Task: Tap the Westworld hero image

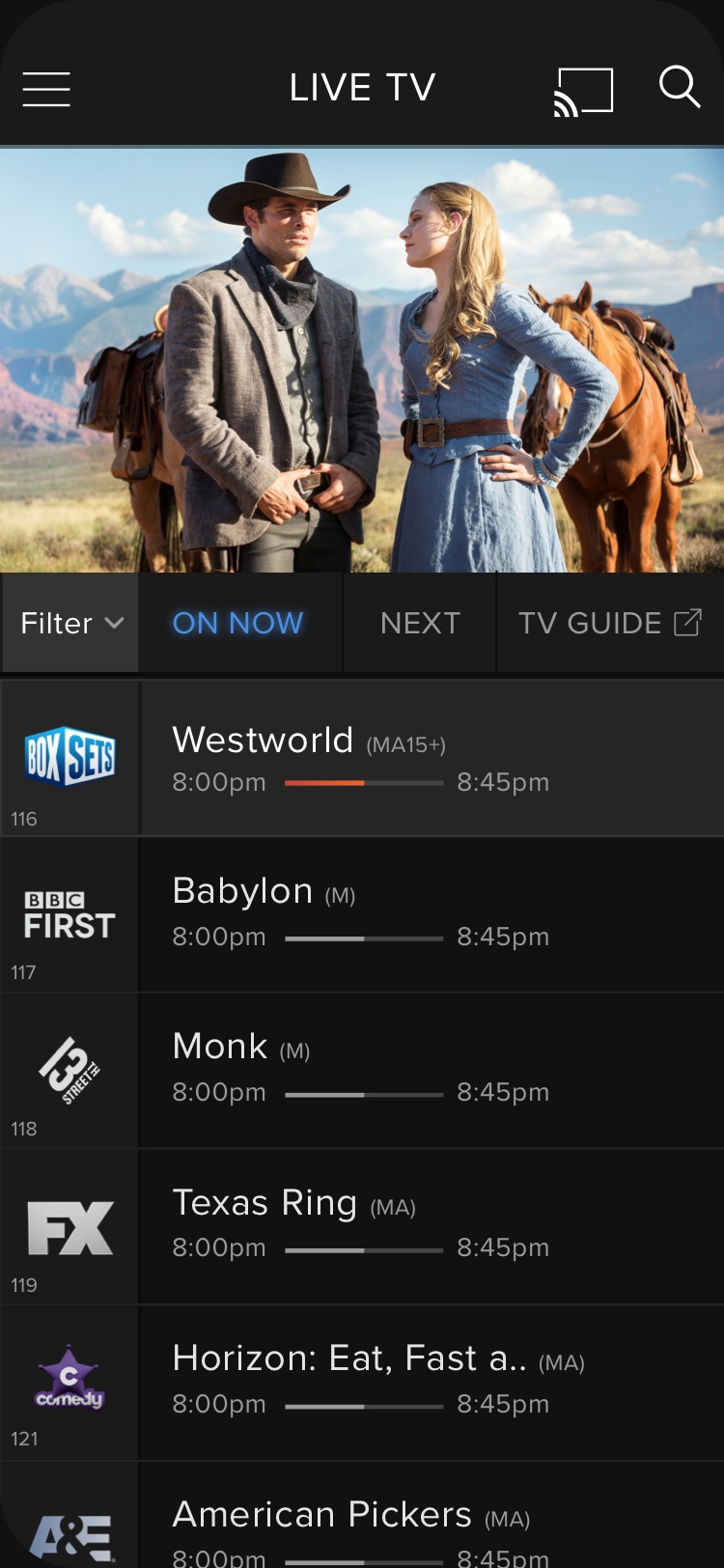Action: (362, 359)
